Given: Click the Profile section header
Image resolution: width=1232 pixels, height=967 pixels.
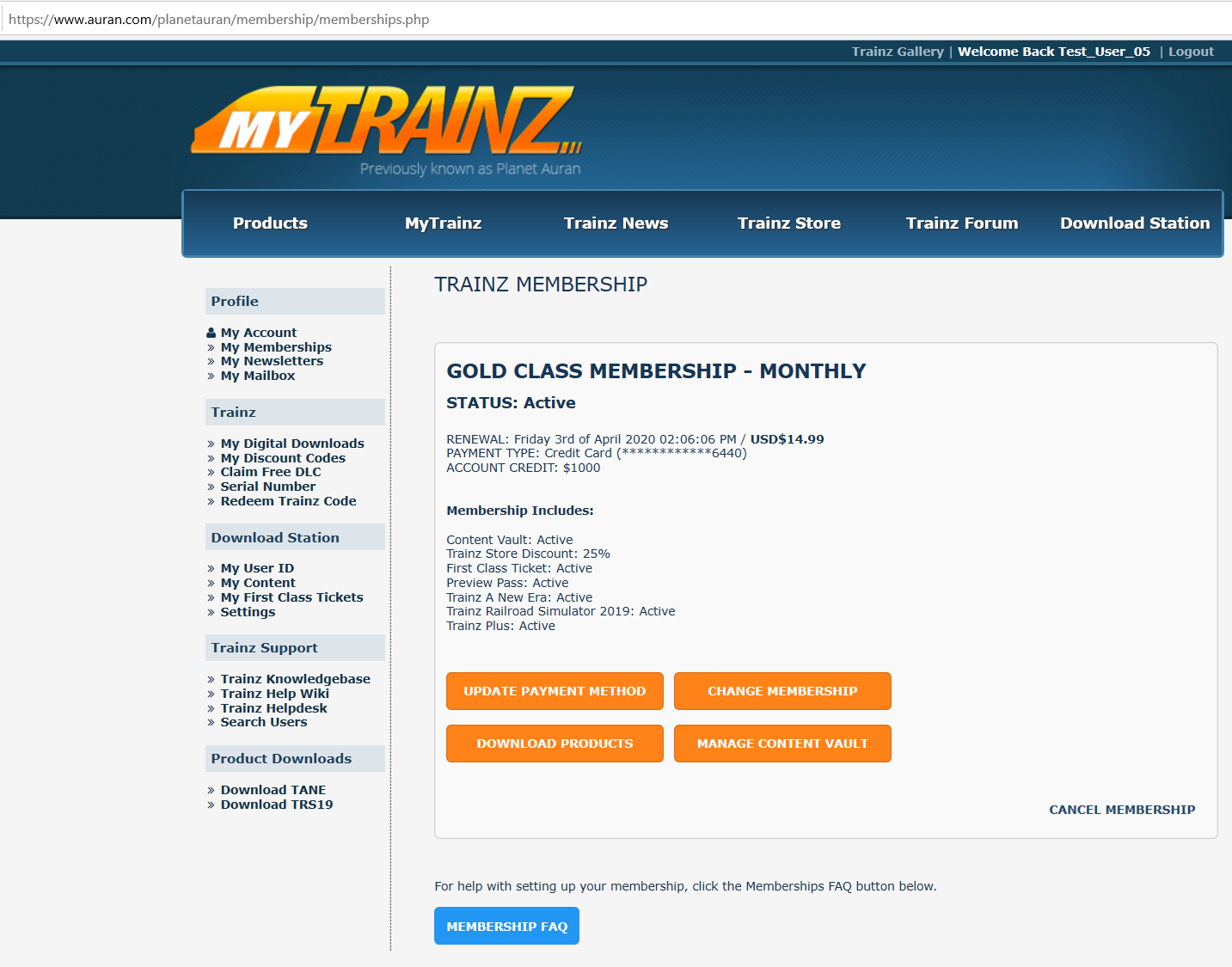Looking at the screenshot, I should (295, 301).
